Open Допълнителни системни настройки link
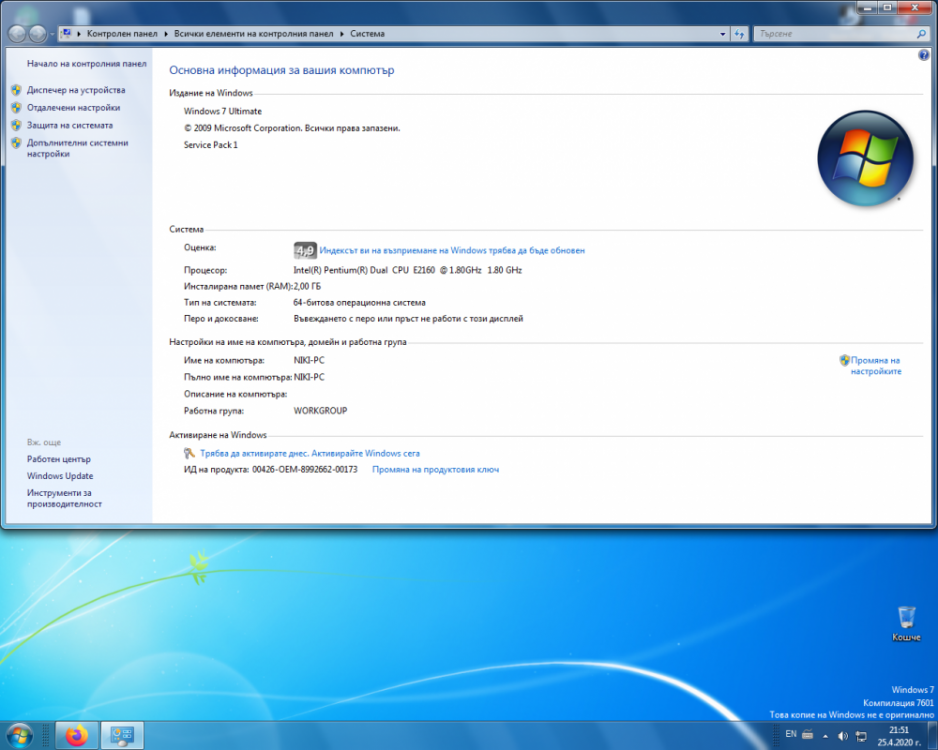The height and width of the screenshot is (750, 938). click(77, 148)
